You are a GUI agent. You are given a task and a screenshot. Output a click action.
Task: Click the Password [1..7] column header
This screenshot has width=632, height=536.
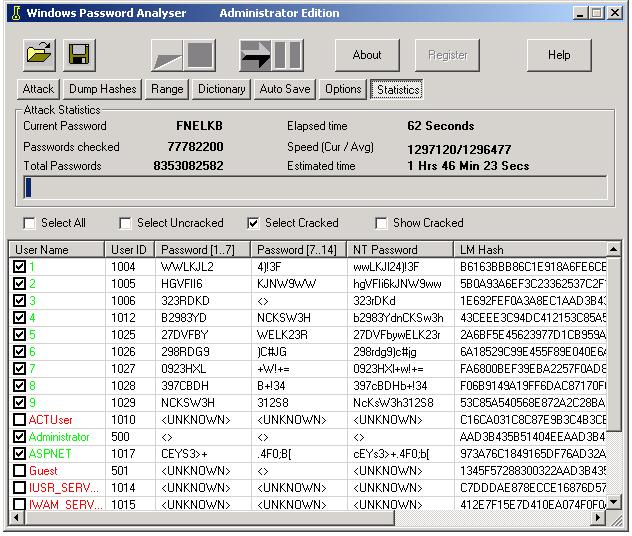coord(203,249)
